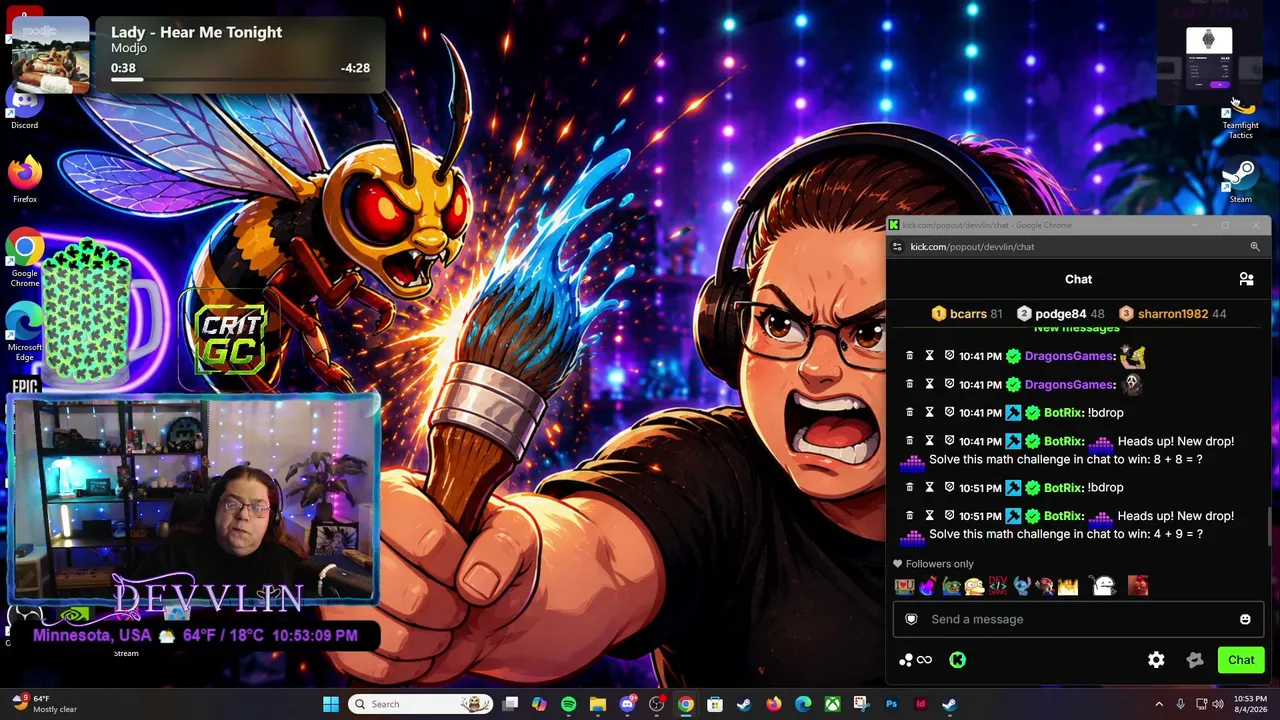Viewport: 1280px width, 720px height.
Task: Click the shield icon in message input
Action: click(911, 619)
